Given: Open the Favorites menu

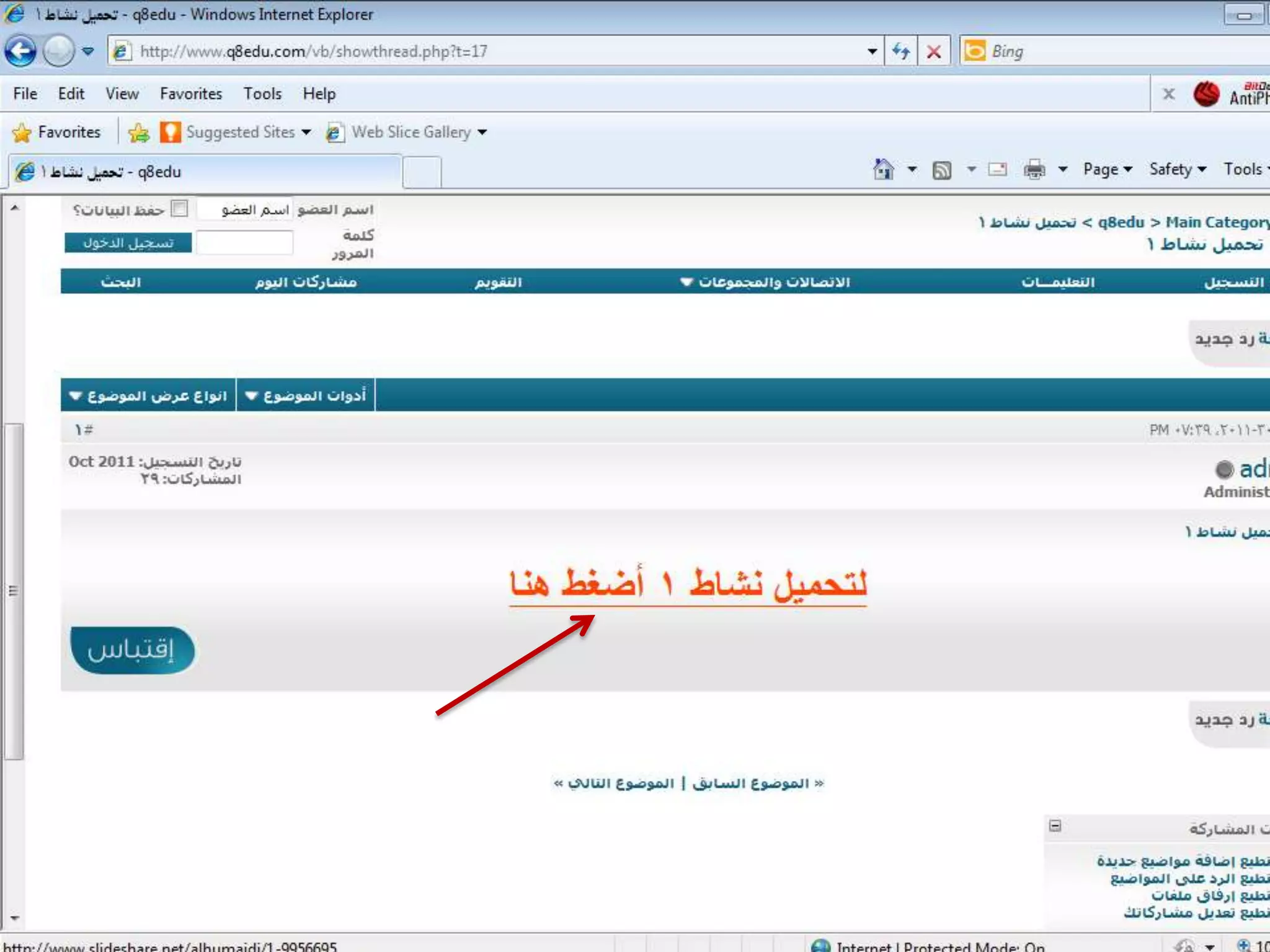Looking at the screenshot, I should coord(190,94).
